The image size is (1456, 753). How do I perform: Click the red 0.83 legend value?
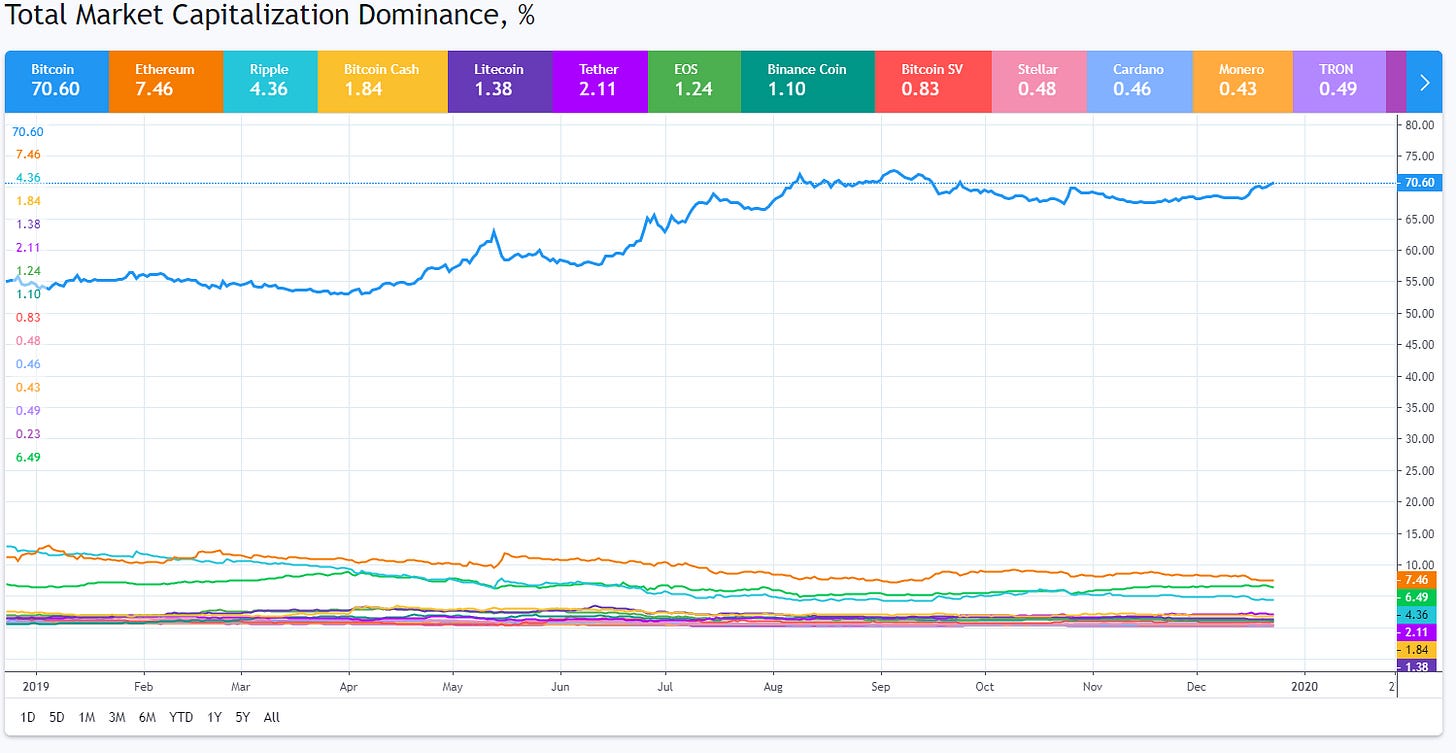(28, 317)
